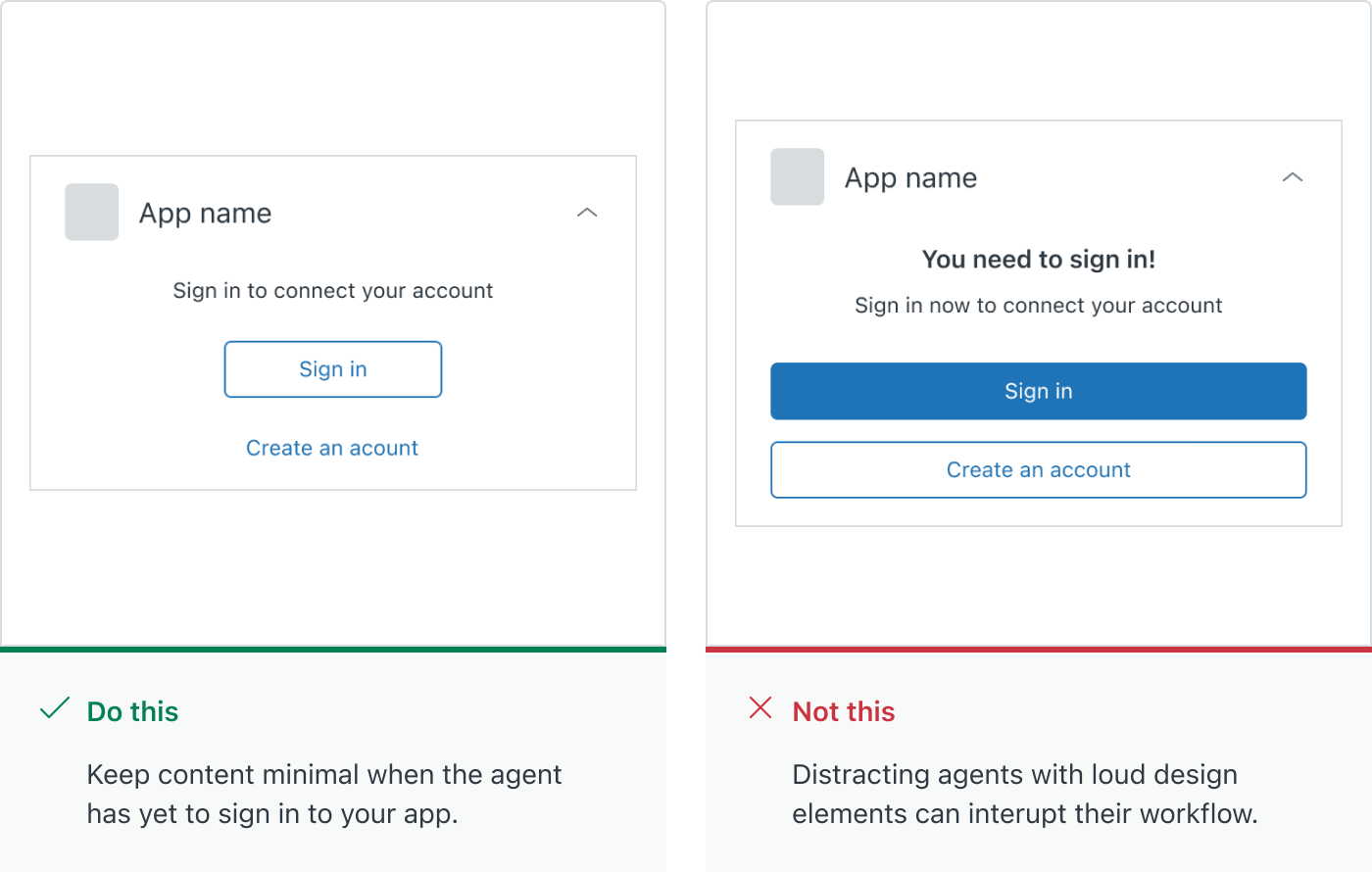1372x872 pixels.
Task: Click 'Sign in to connect your account' text
Action: coord(333,291)
